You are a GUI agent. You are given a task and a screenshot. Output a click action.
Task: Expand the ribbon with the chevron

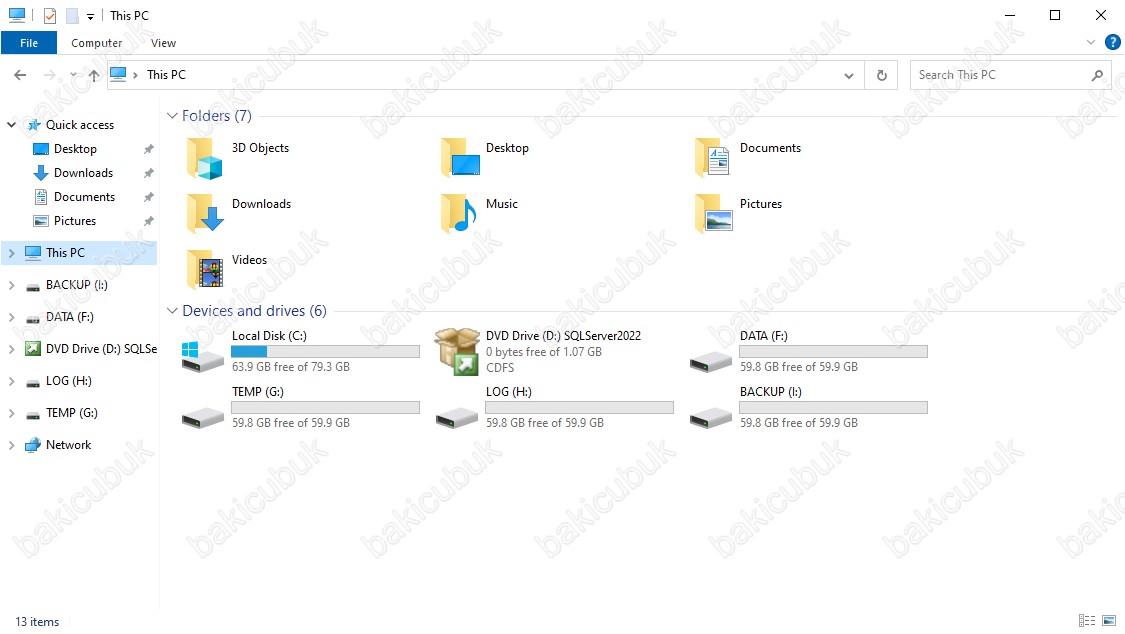pyautogui.click(x=1091, y=42)
